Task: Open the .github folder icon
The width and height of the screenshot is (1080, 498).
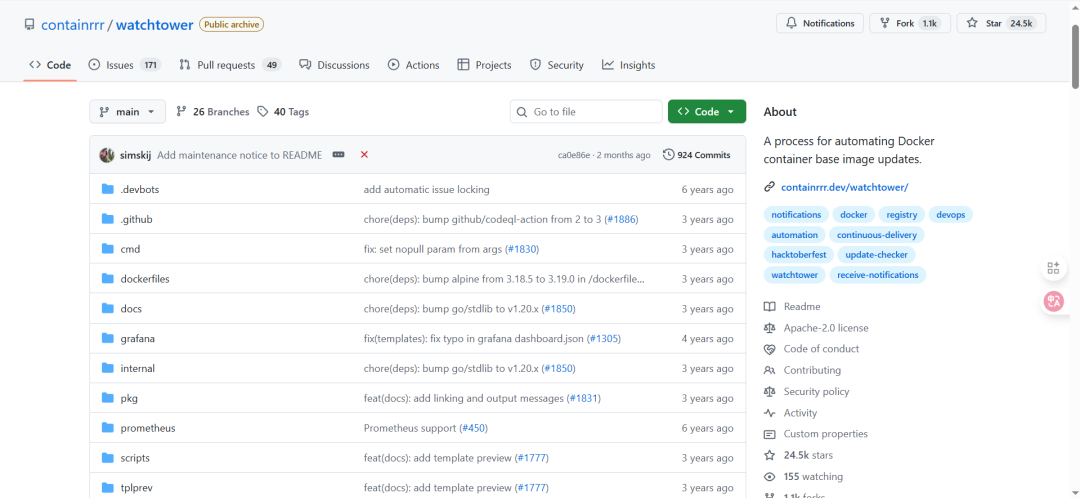Action: [107, 219]
